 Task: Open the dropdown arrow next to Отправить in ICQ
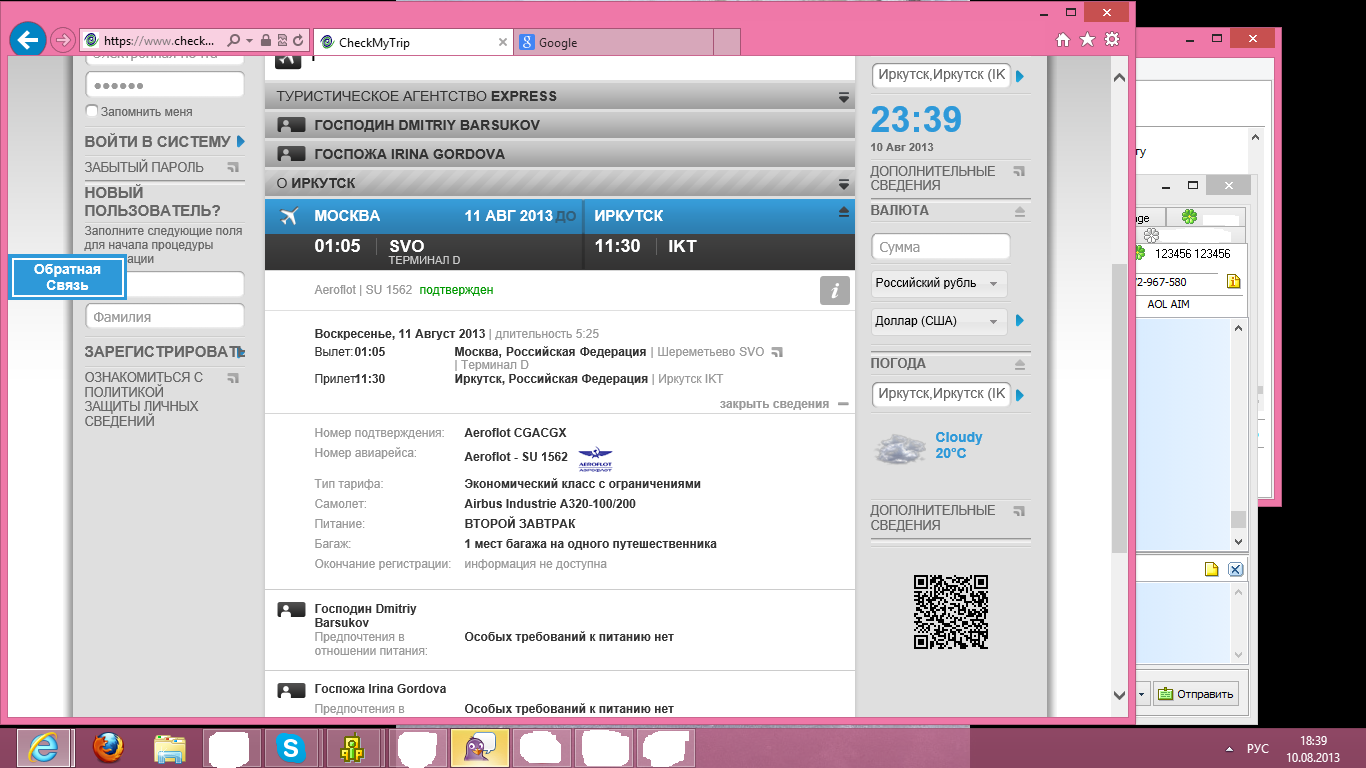coord(1141,694)
